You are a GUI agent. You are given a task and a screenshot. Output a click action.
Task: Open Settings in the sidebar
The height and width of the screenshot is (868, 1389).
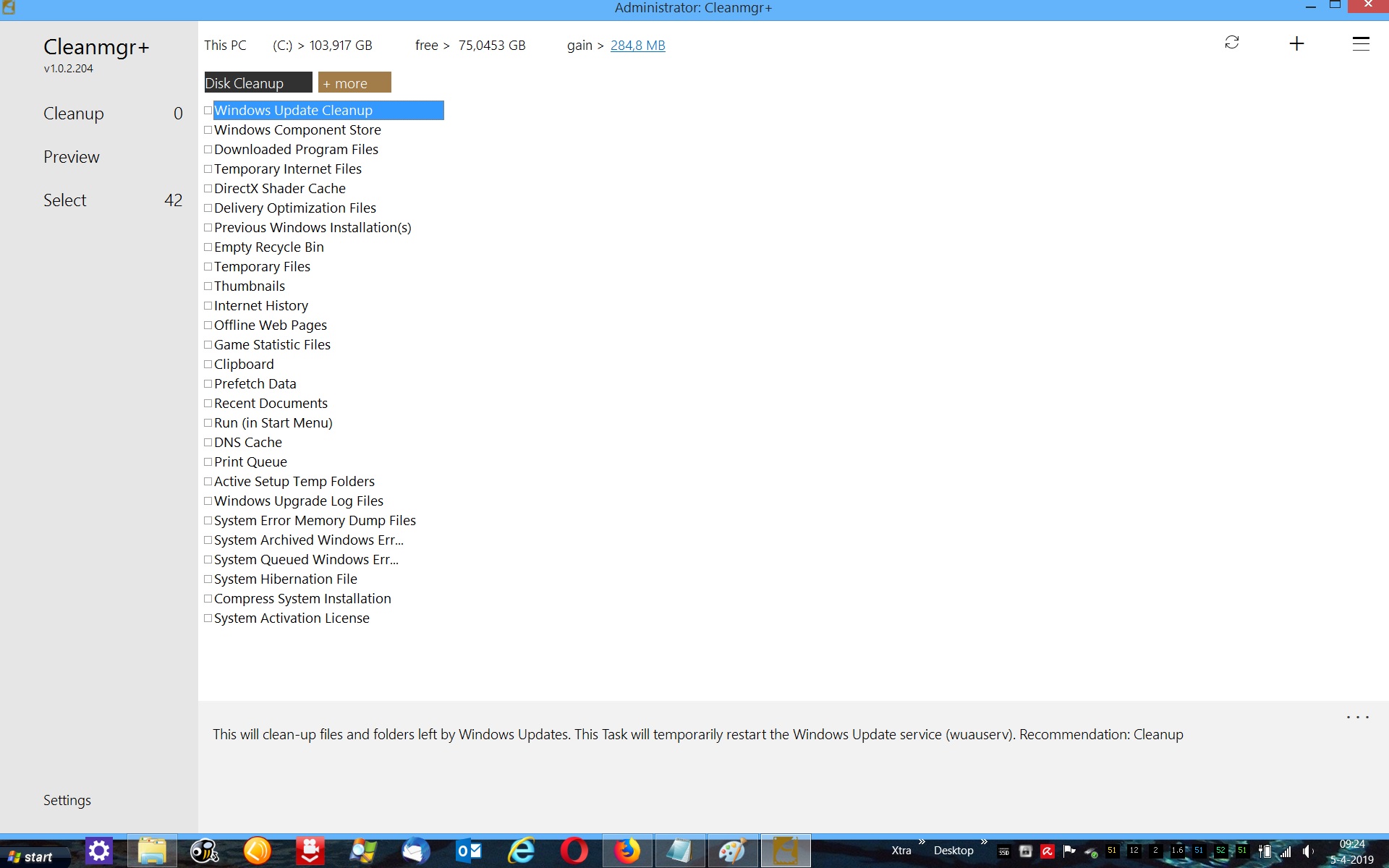pyautogui.click(x=67, y=800)
